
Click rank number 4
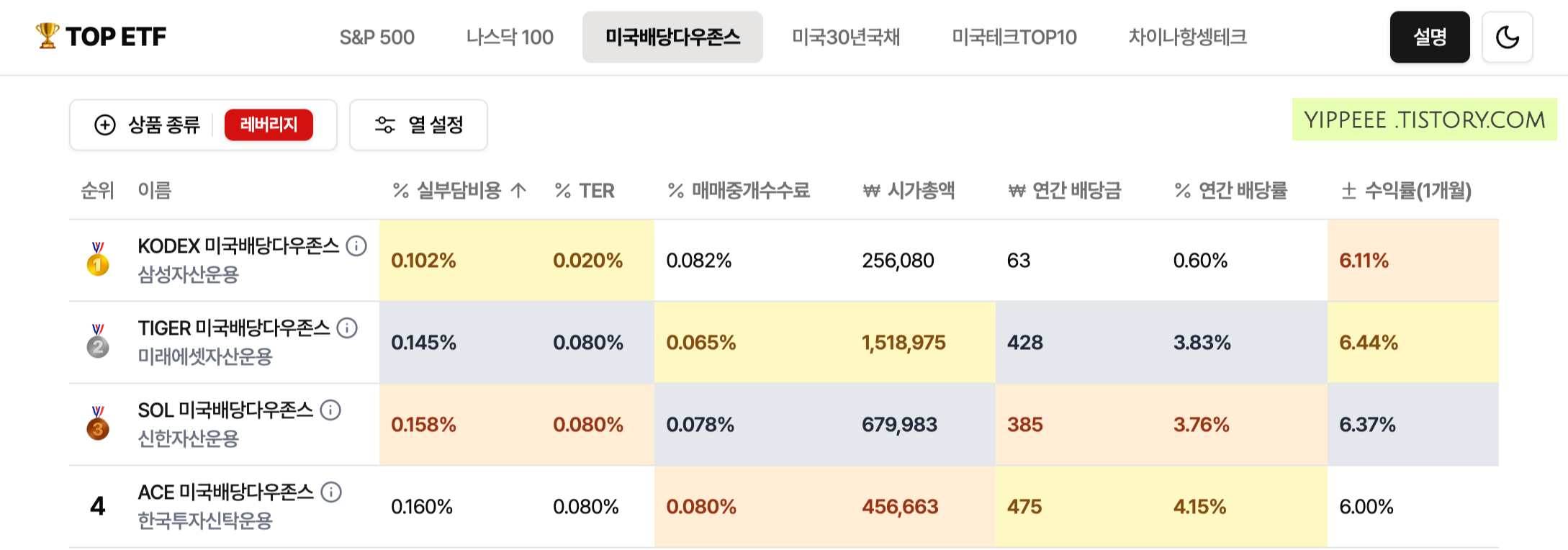point(98,506)
